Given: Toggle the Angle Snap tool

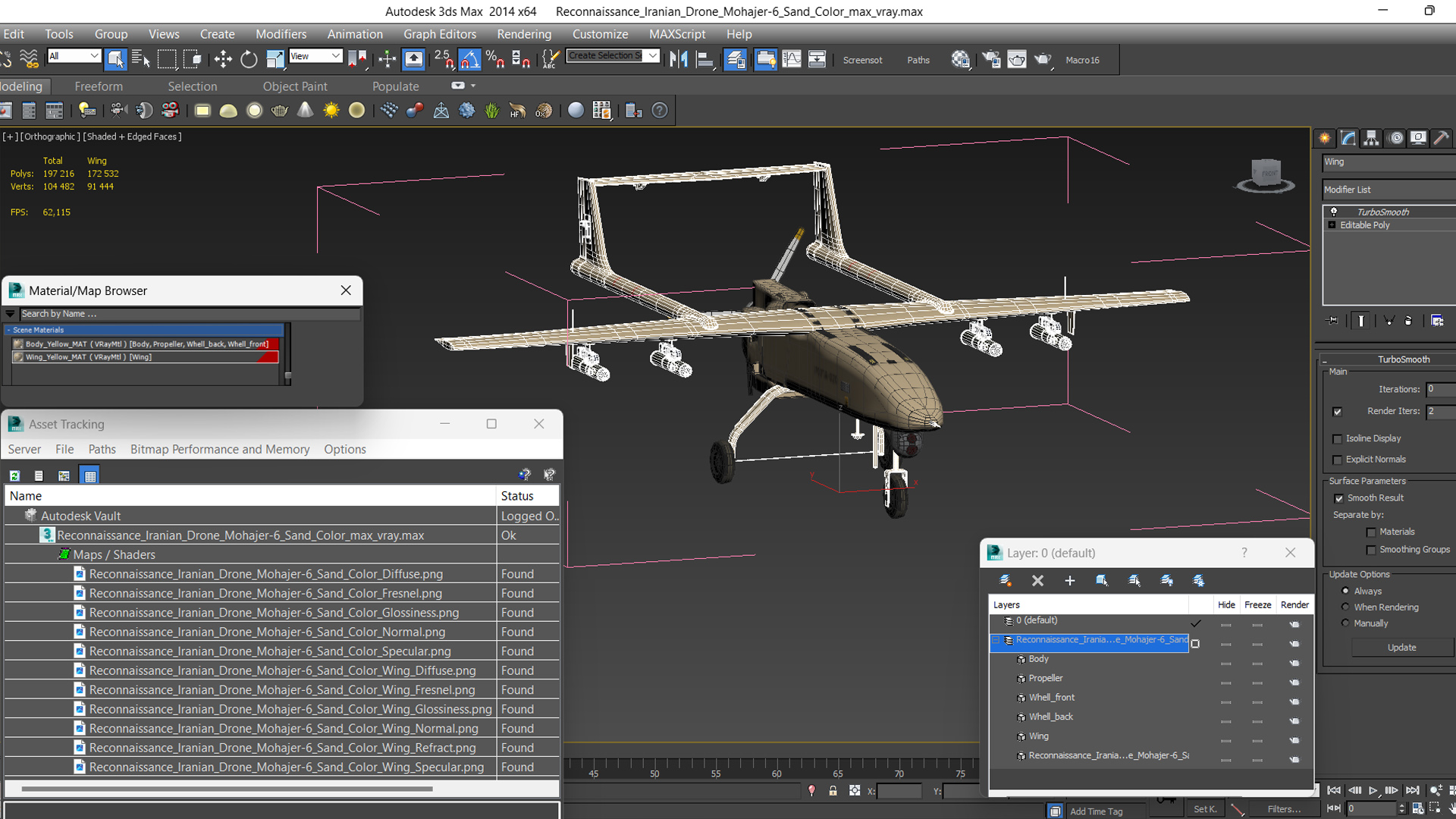Looking at the screenshot, I should pyautogui.click(x=469, y=59).
